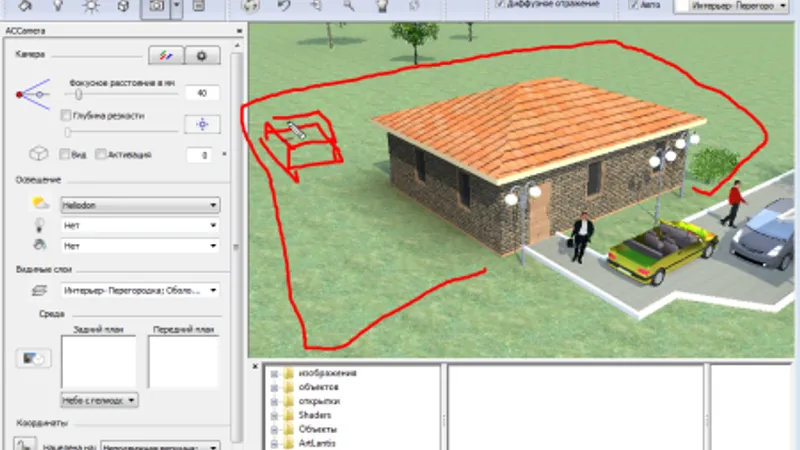Open the Objects inspector cube icon
Viewport: 800px width, 450px height.
123,6
